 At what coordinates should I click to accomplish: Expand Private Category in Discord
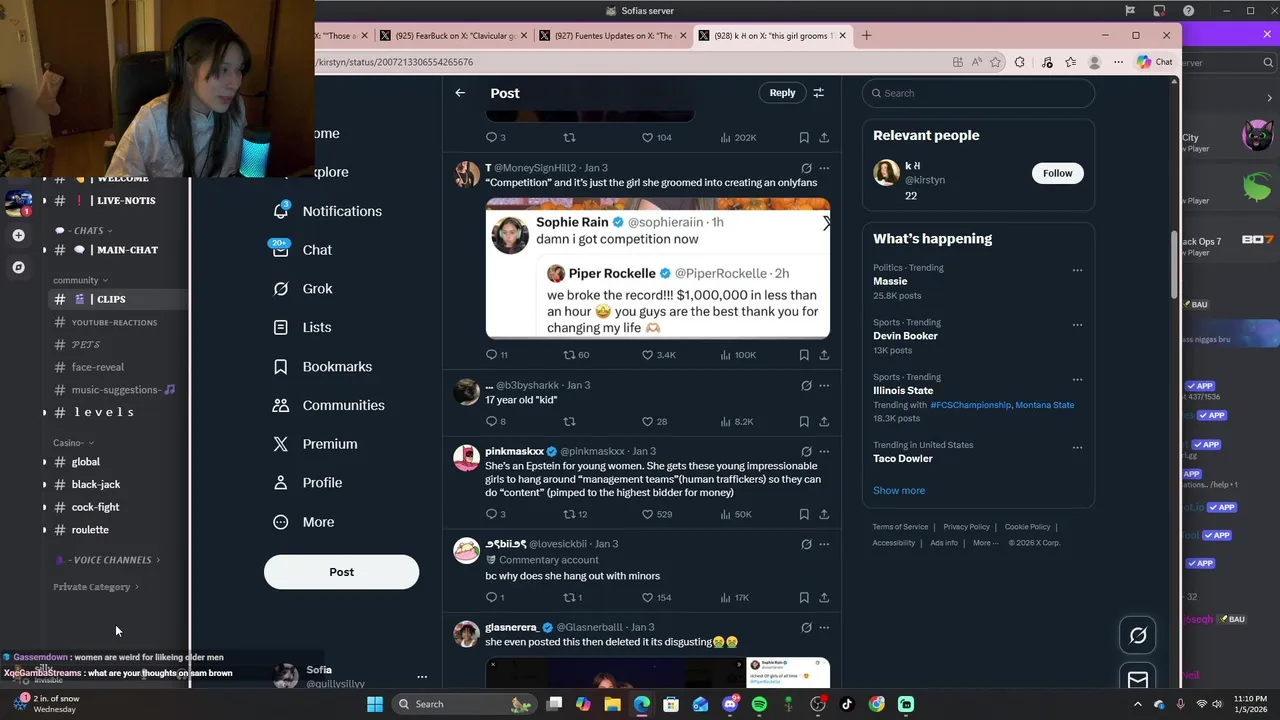96,587
